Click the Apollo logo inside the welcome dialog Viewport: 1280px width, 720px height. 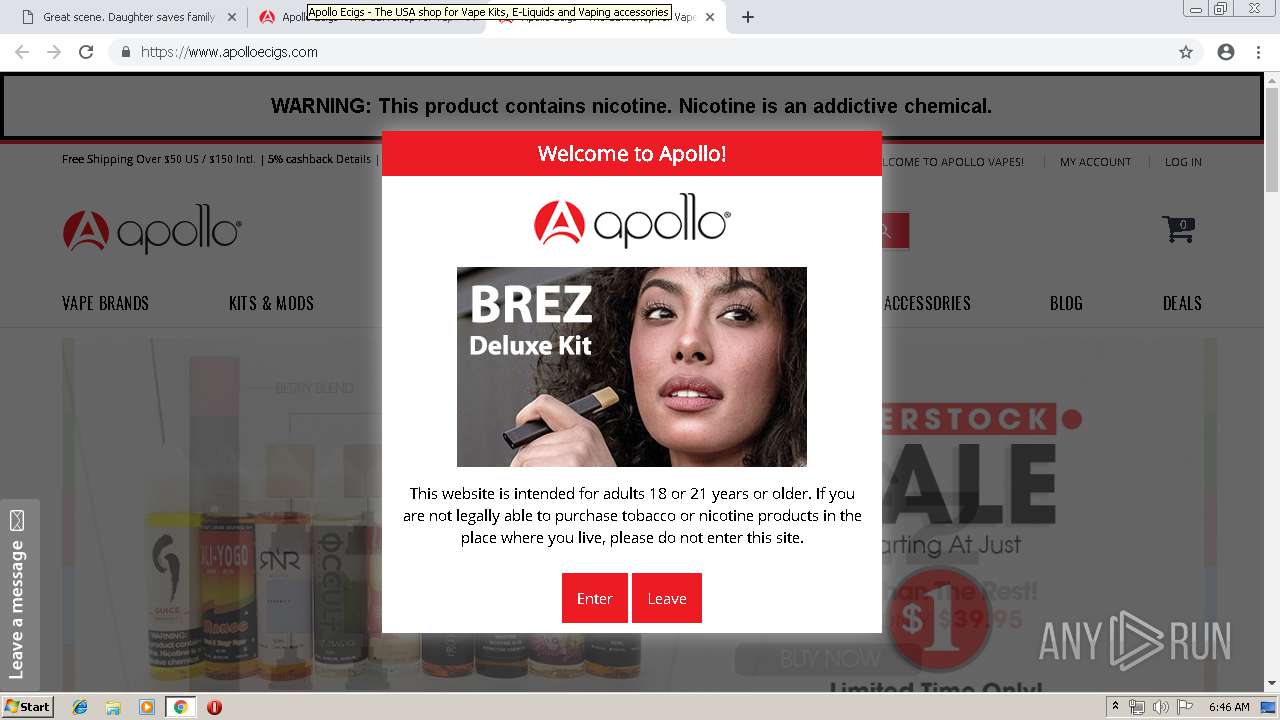(x=632, y=221)
